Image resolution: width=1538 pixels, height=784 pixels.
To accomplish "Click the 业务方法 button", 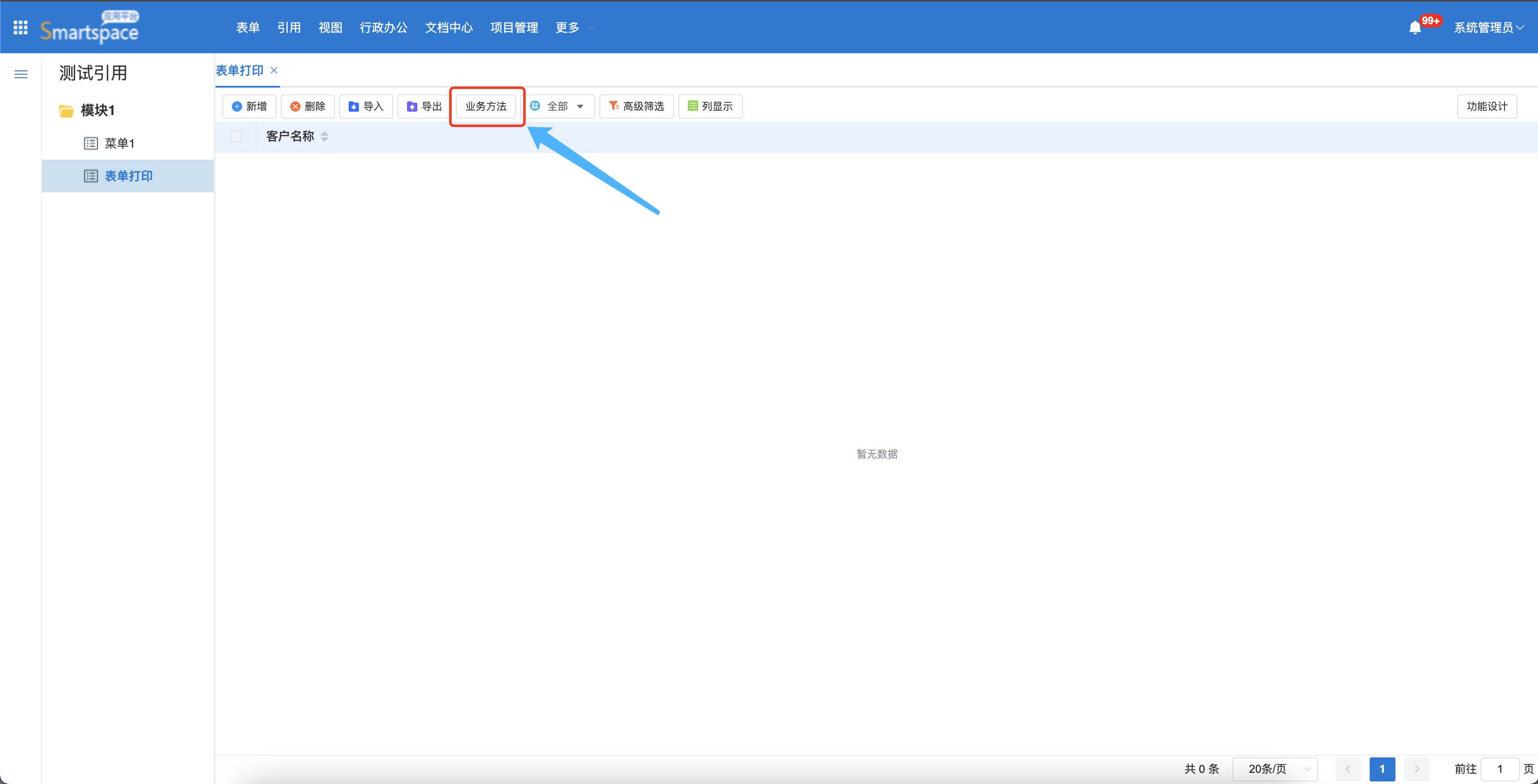I will pyautogui.click(x=485, y=106).
